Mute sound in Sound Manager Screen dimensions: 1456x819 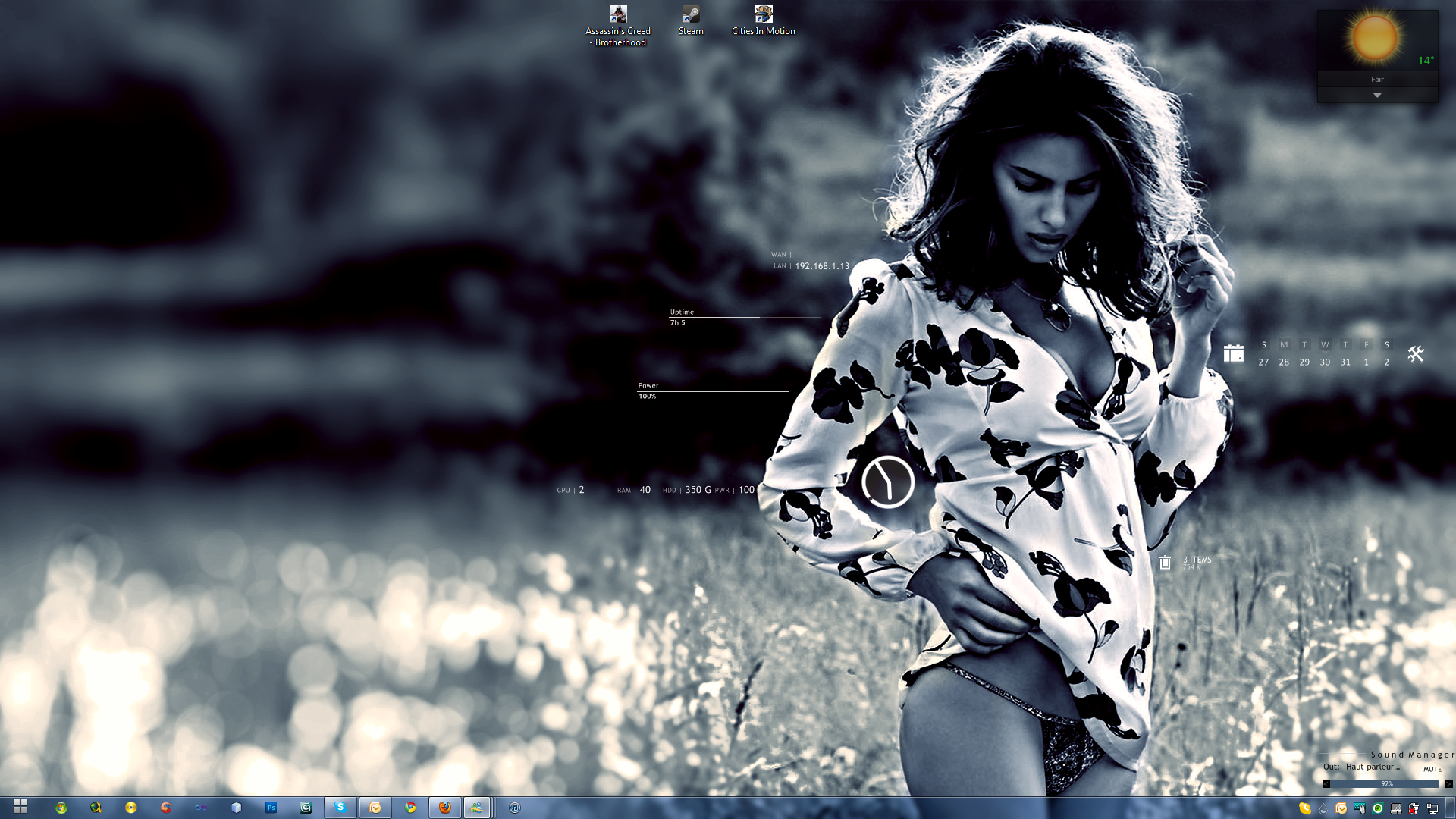pyautogui.click(x=1432, y=769)
